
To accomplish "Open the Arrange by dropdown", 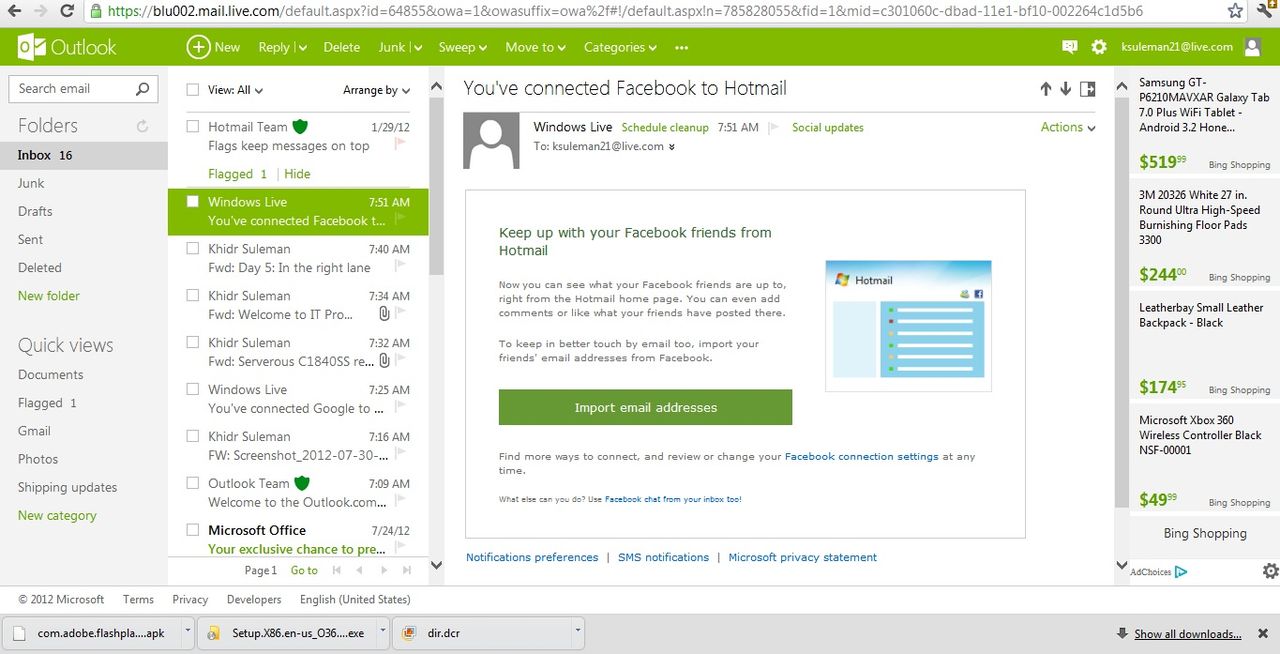I will [376, 90].
